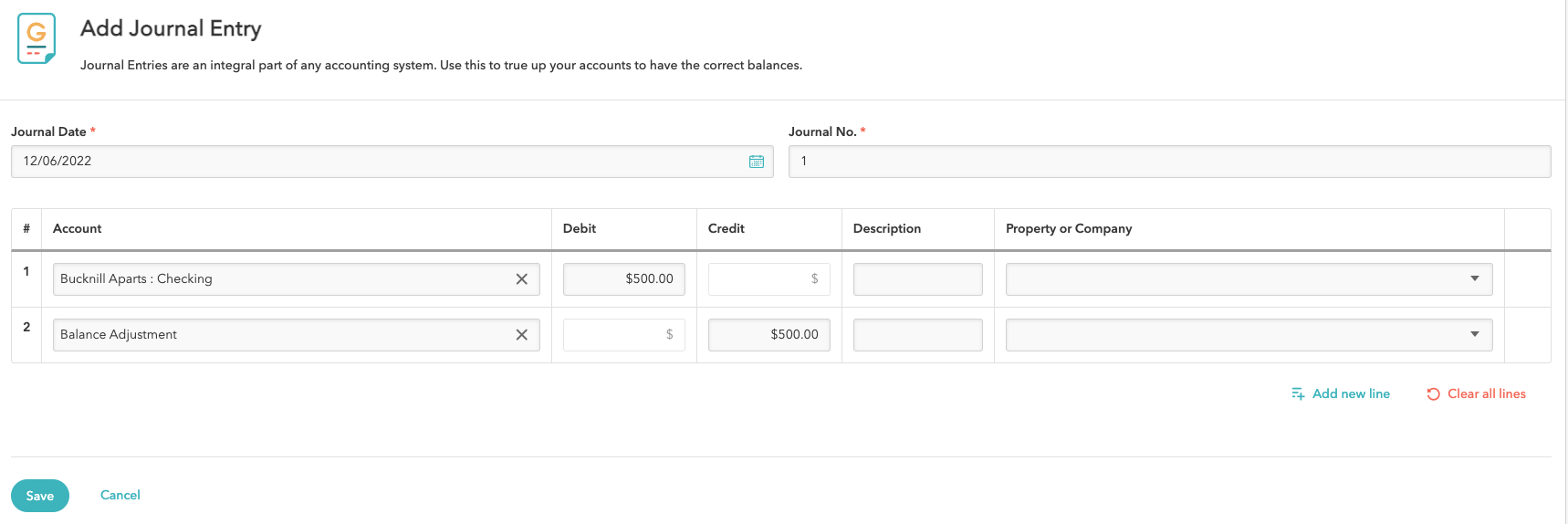1568x524 pixels.
Task: Open the Journal Date calendar picker icon
Action: click(x=756, y=162)
